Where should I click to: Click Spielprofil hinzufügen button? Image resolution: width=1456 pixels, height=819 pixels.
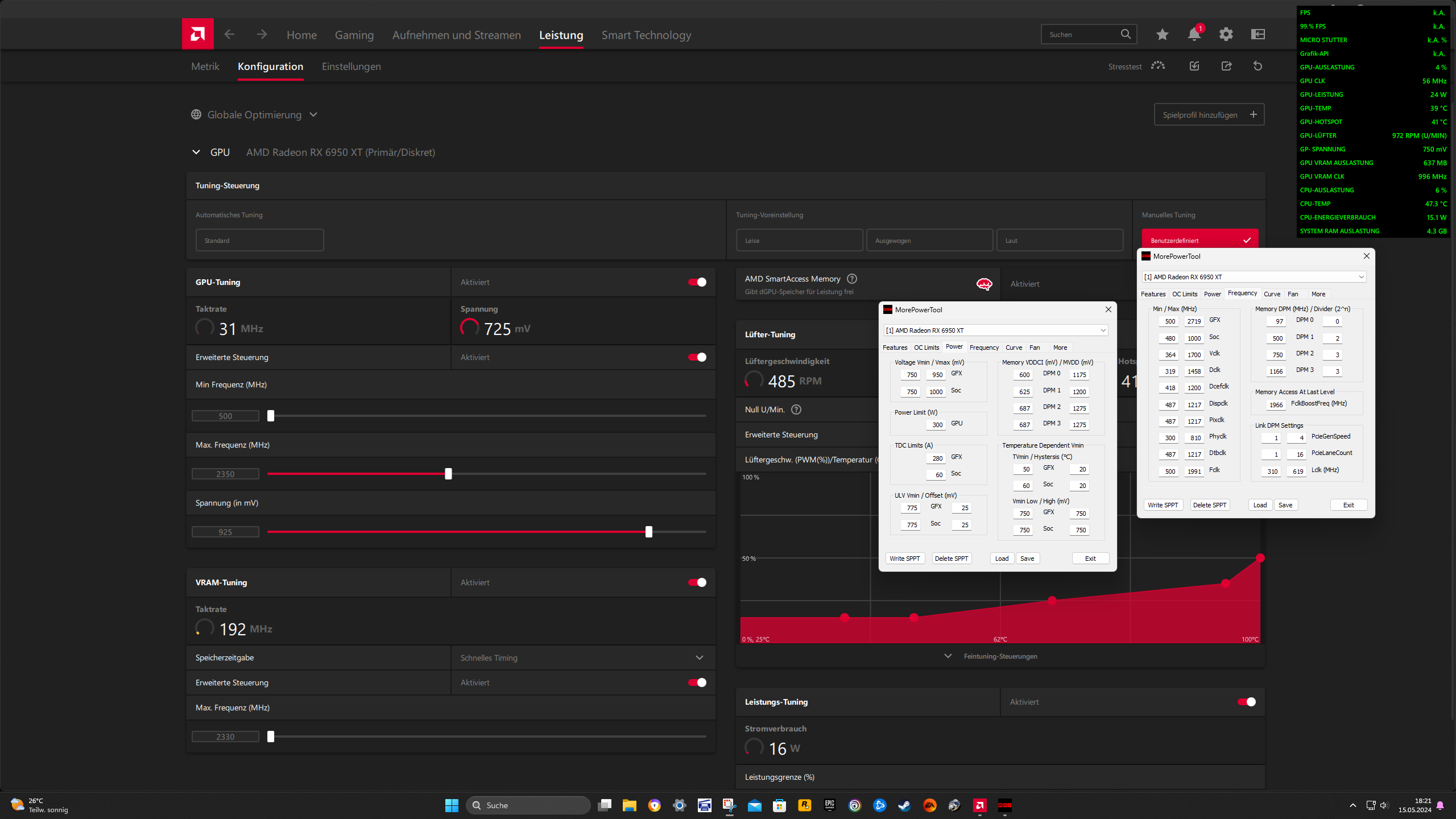pos(1209,115)
